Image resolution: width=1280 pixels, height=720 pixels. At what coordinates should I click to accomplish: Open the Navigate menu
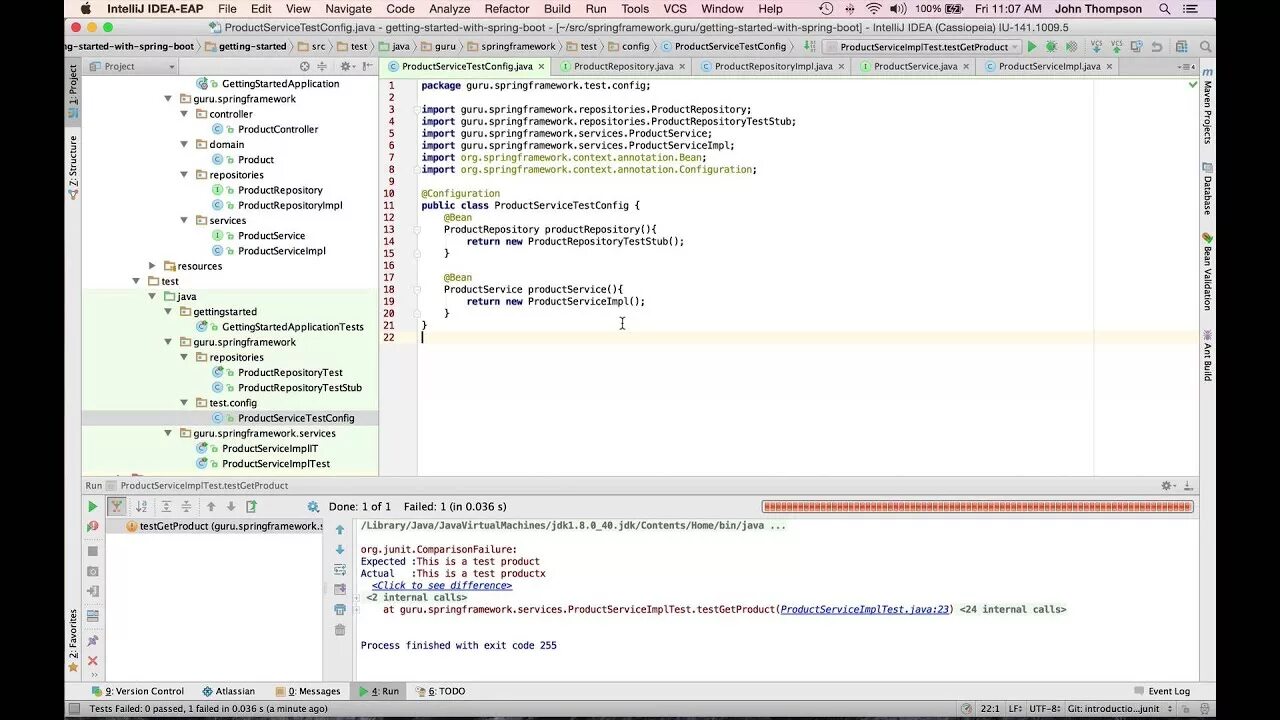[348, 9]
